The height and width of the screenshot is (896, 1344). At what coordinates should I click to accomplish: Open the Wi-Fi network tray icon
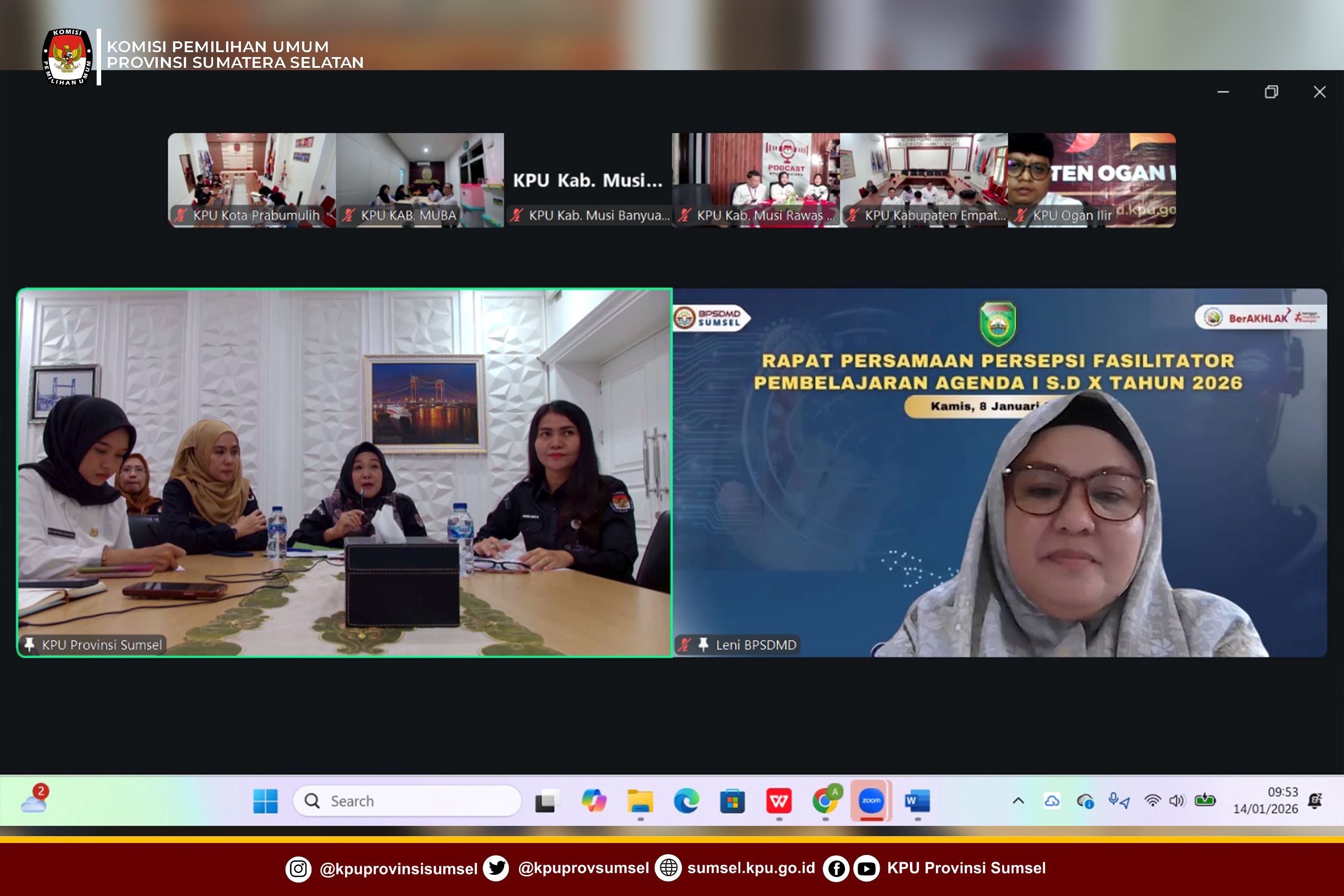click(1153, 801)
